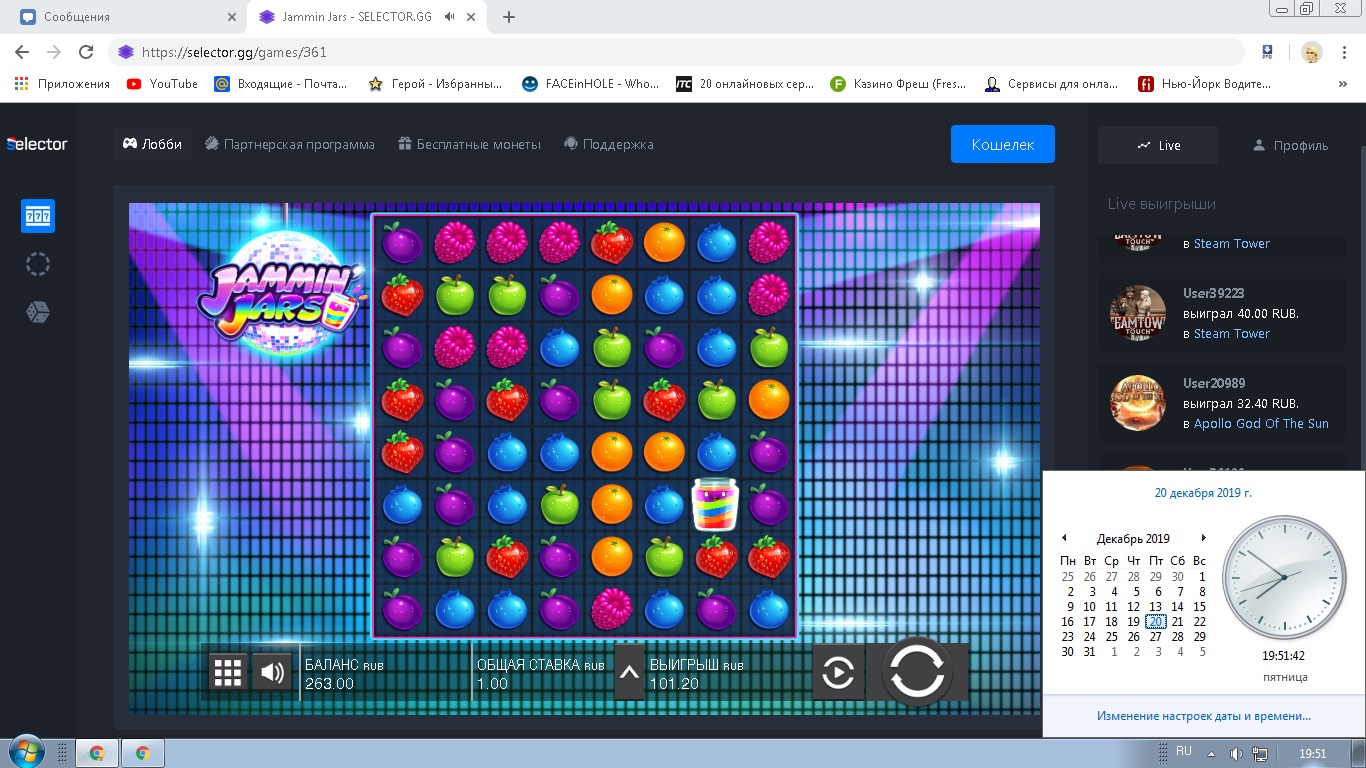Image resolution: width=1366 pixels, height=768 pixels.
Task: Open Steam Tower link under User39223
Action: [1232, 333]
